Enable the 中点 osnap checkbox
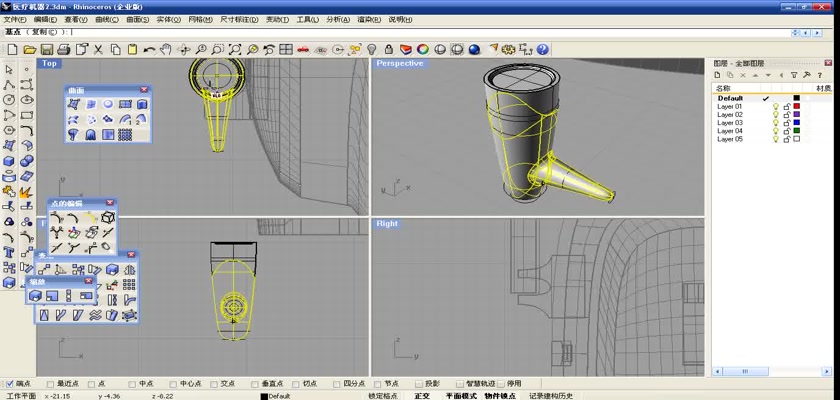Image resolution: width=840 pixels, height=400 pixels. pos(132,384)
